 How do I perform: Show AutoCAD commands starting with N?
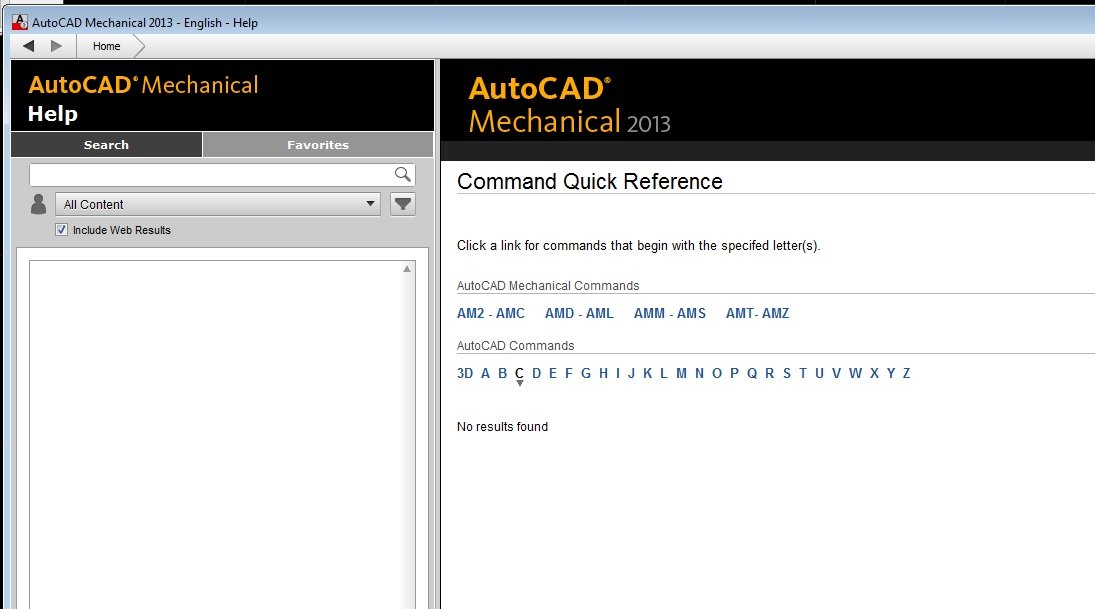point(699,374)
